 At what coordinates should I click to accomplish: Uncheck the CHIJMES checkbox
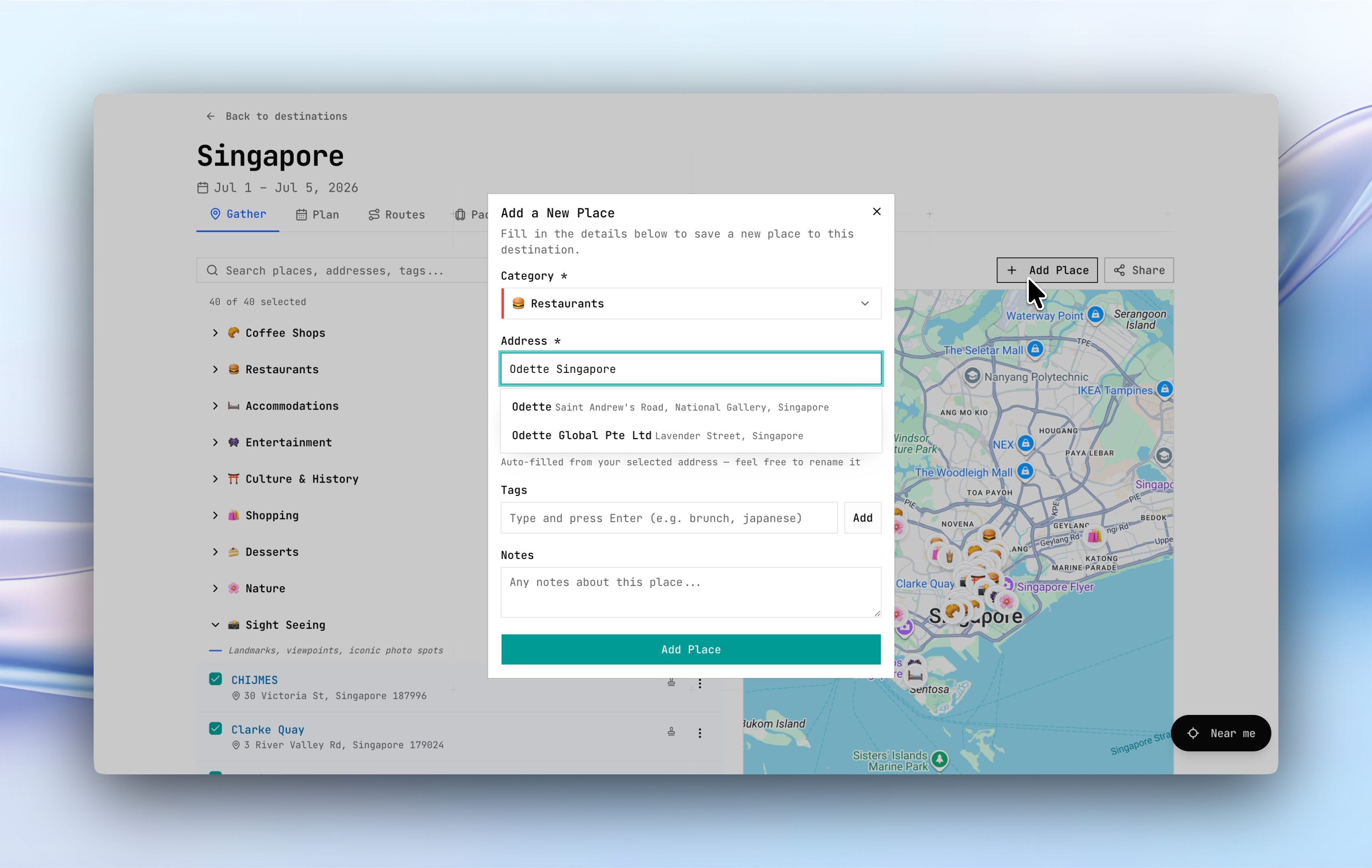pyautogui.click(x=215, y=679)
